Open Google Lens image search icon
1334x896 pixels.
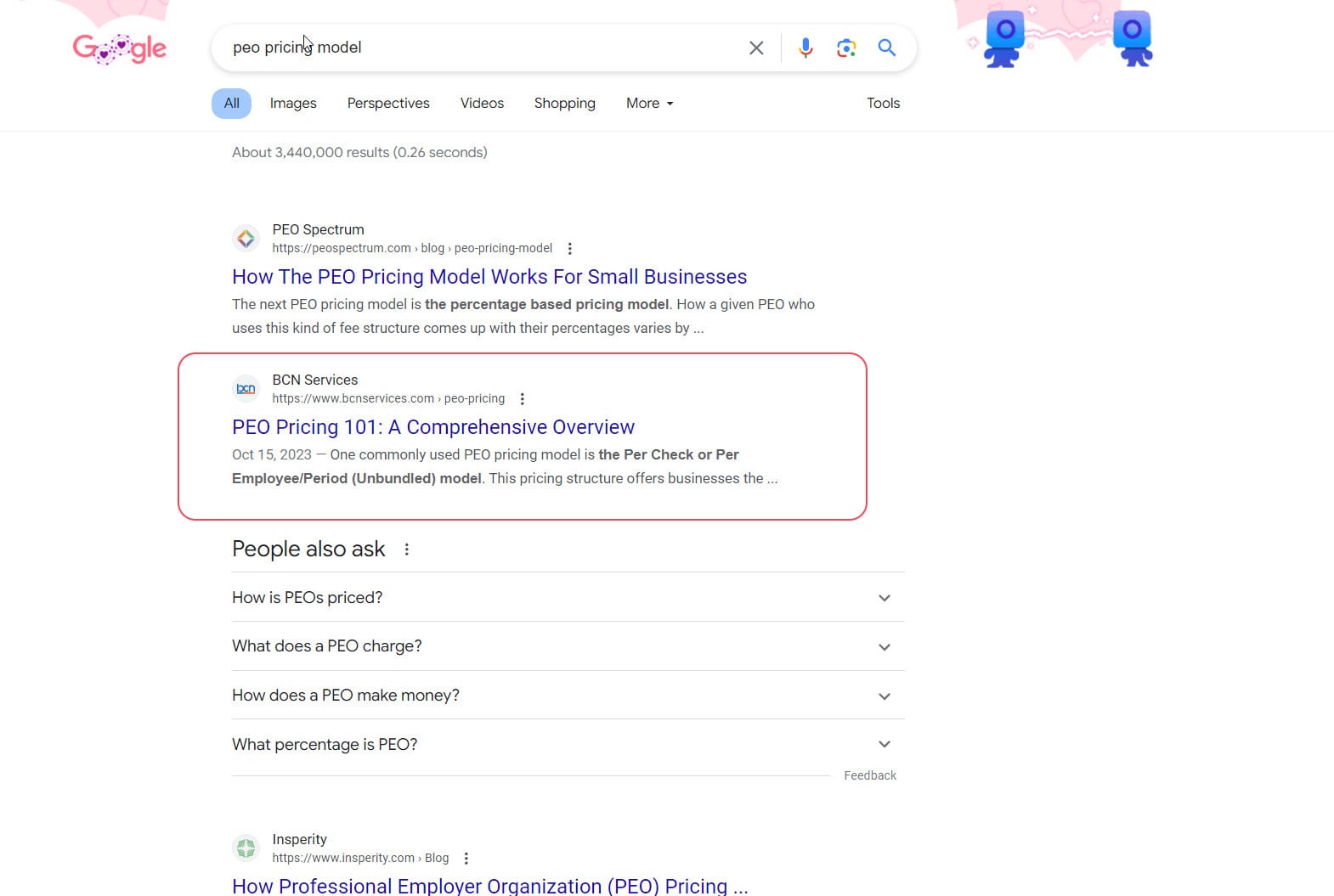(845, 48)
